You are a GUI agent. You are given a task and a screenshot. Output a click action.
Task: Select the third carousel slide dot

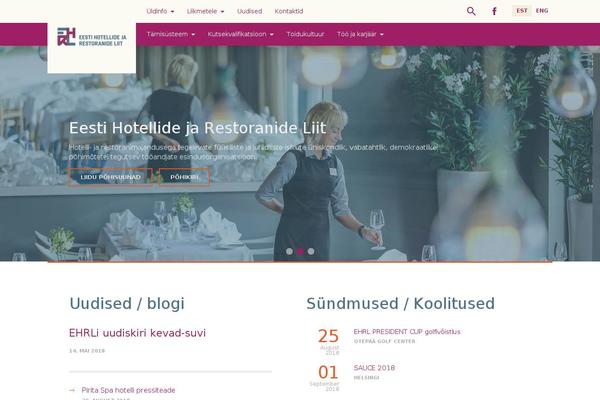pyautogui.click(x=311, y=251)
